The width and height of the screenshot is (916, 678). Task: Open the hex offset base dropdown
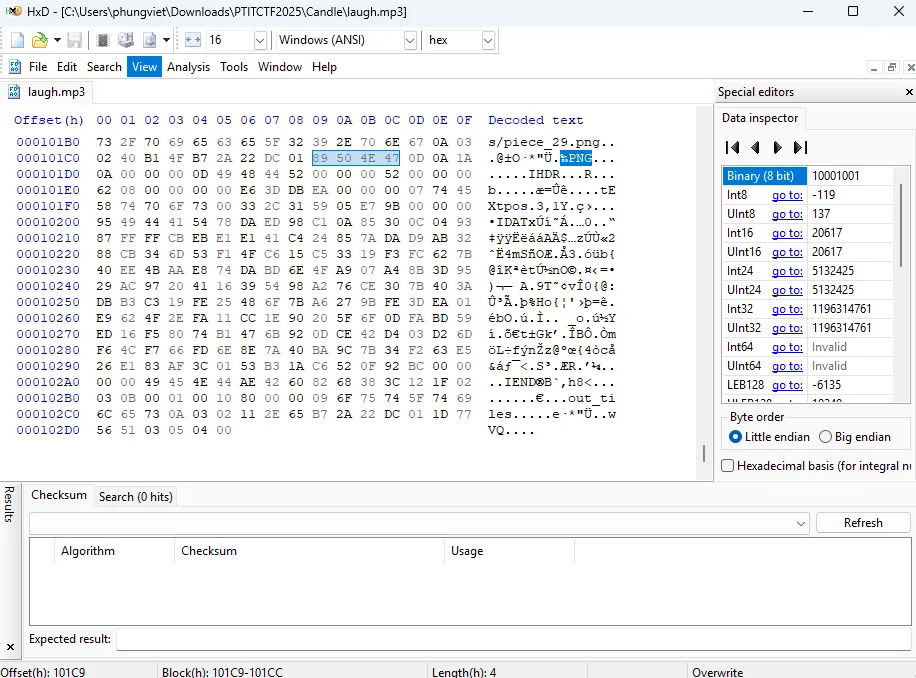pyautogui.click(x=488, y=40)
